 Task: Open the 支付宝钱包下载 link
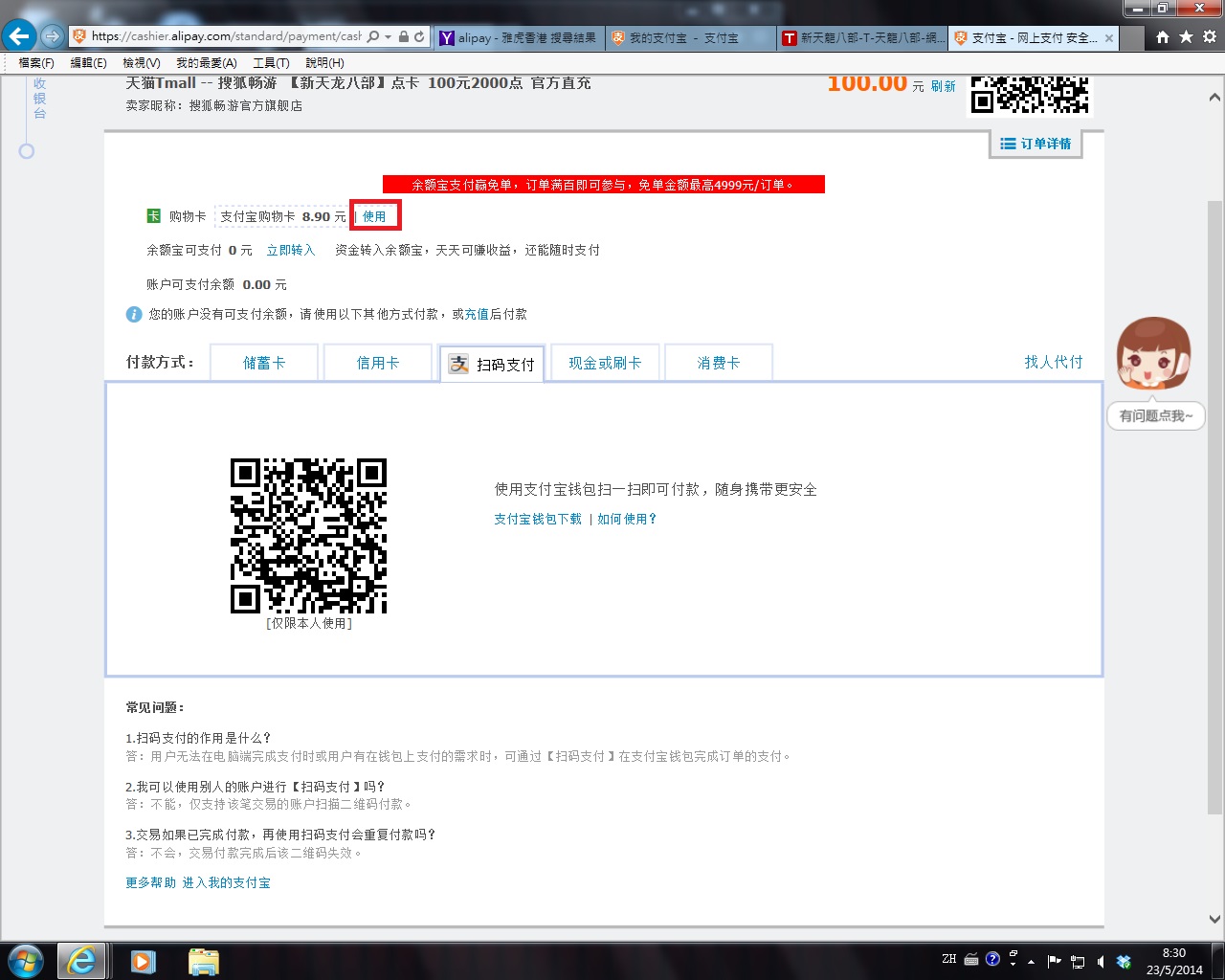pos(537,519)
